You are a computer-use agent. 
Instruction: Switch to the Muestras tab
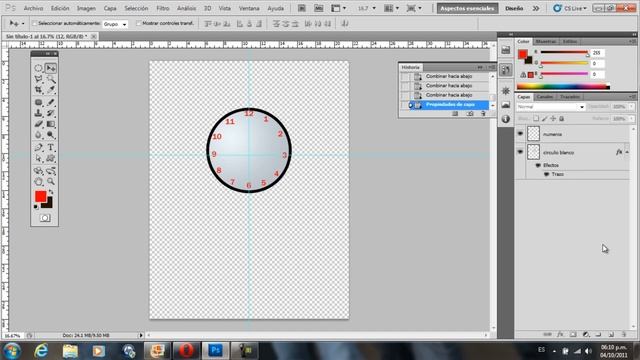click(x=545, y=42)
